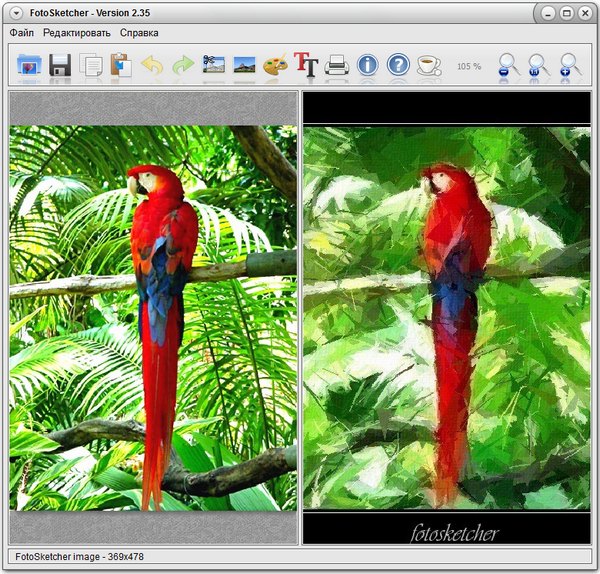Image resolution: width=600 pixels, height=574 pixels.
Task: Open the Справка menu
Action: tap(139, 33)
